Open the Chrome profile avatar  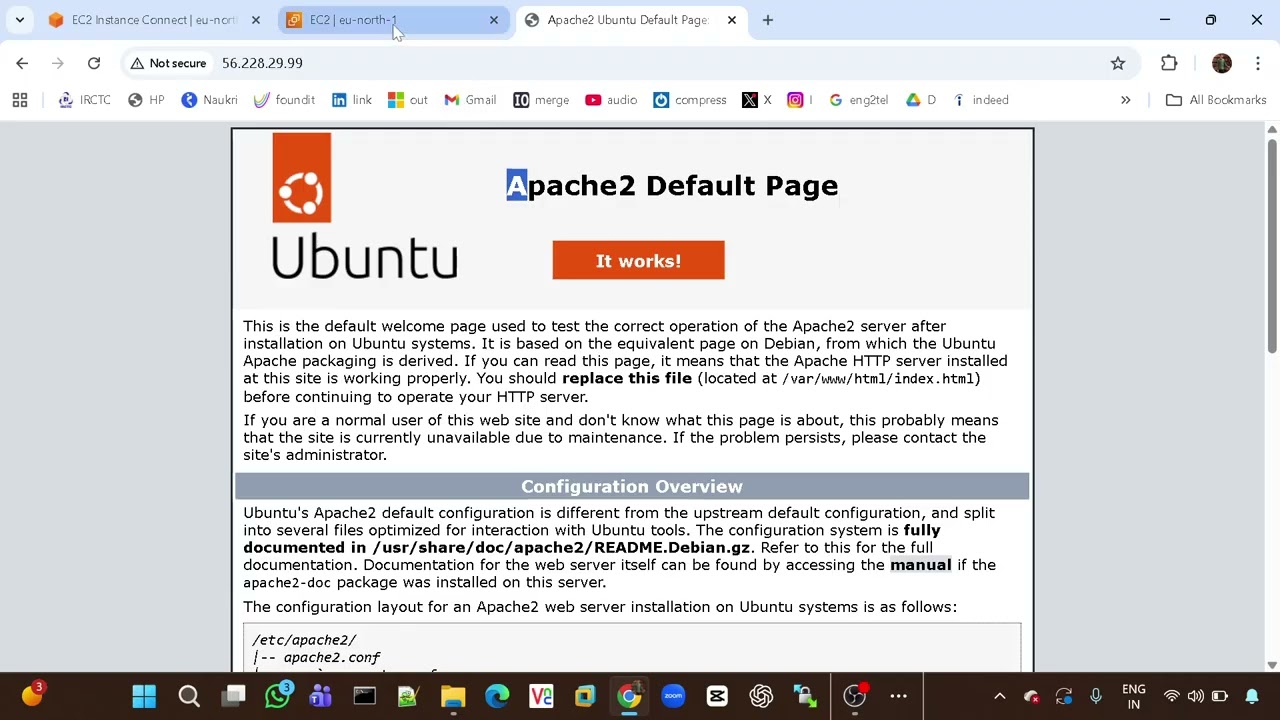click(x=1222, y=63)
